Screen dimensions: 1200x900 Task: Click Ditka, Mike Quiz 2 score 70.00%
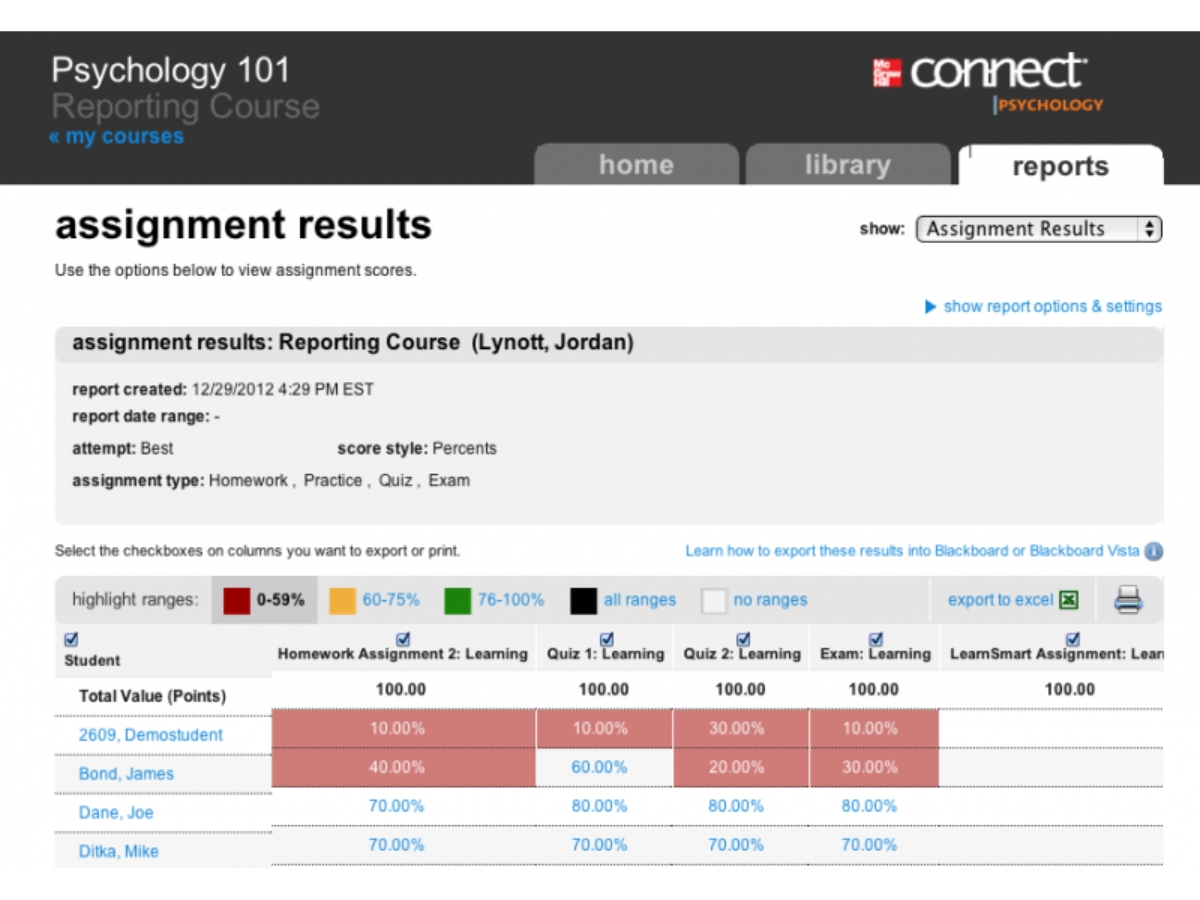point(737,845)
